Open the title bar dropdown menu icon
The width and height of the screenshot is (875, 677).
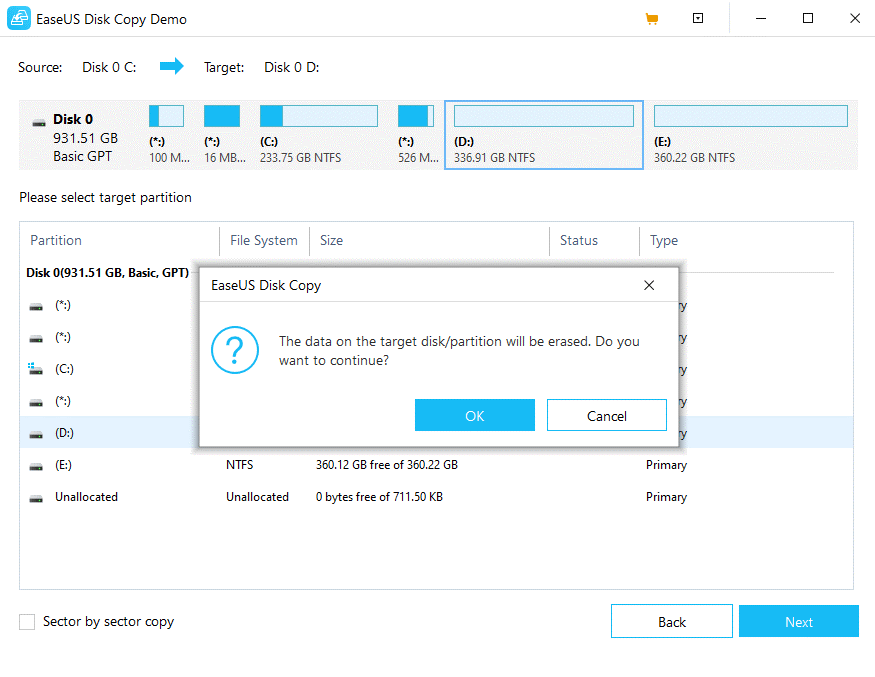(x=698, y=18)
